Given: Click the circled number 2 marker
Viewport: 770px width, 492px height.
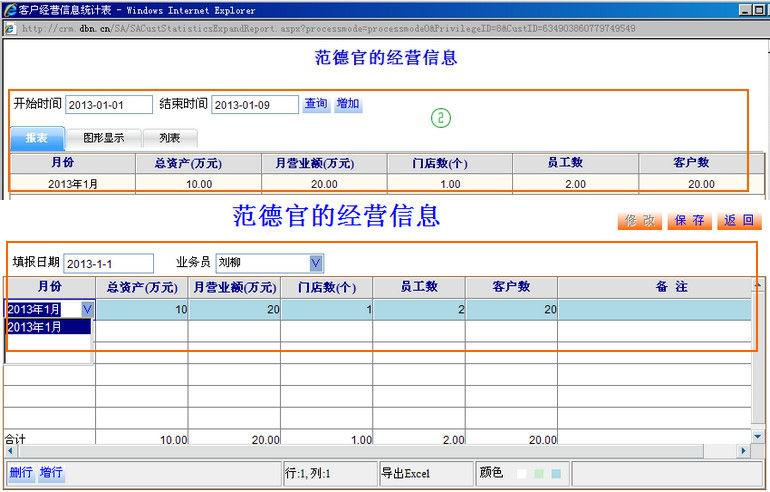Looking at the screenshot, I should (x=441, y=118).
